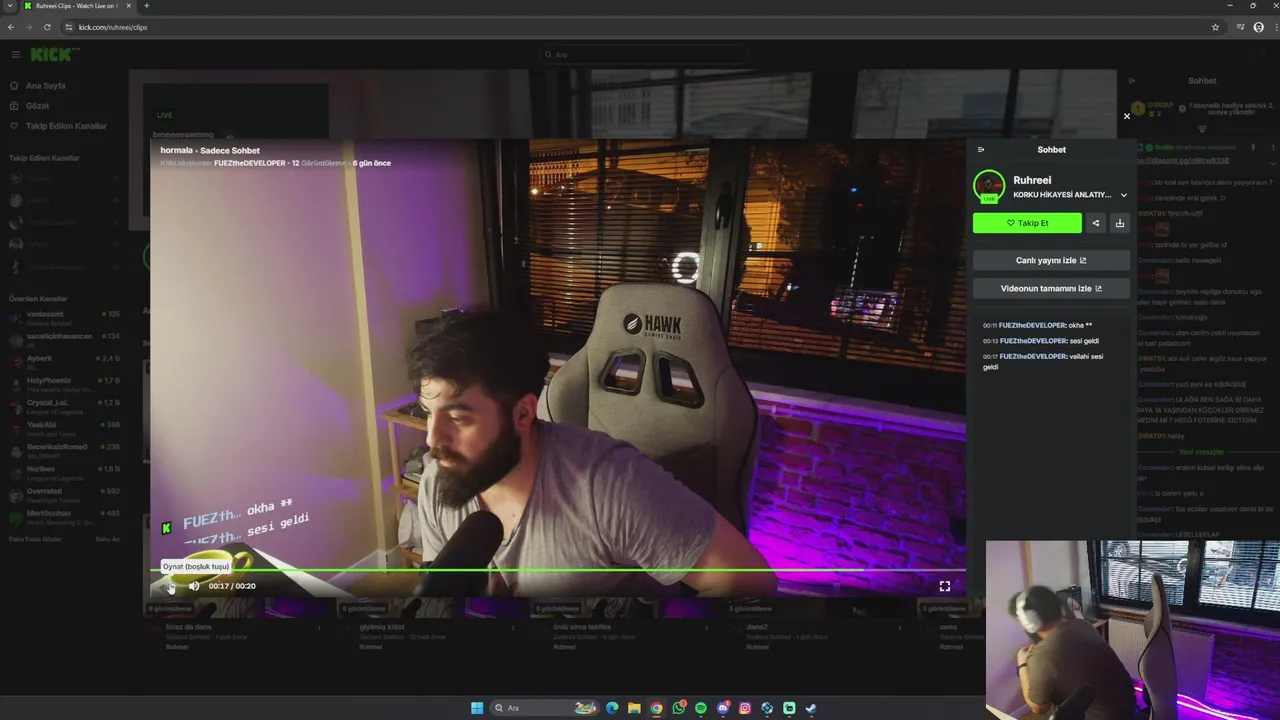The image size is (1280, 720).
Task: Open HolyPhoenix recommended channel
Action: (x=64, y=383)
